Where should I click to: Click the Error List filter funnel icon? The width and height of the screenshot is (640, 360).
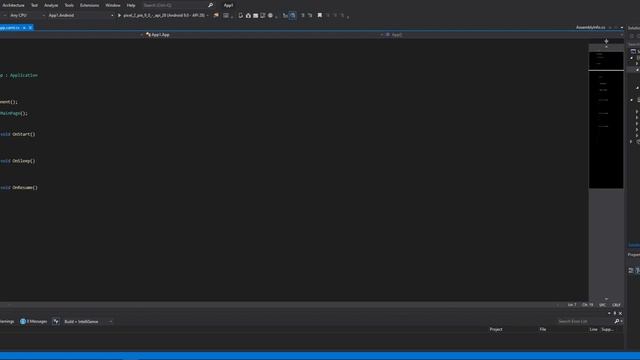tap(56, 322)
